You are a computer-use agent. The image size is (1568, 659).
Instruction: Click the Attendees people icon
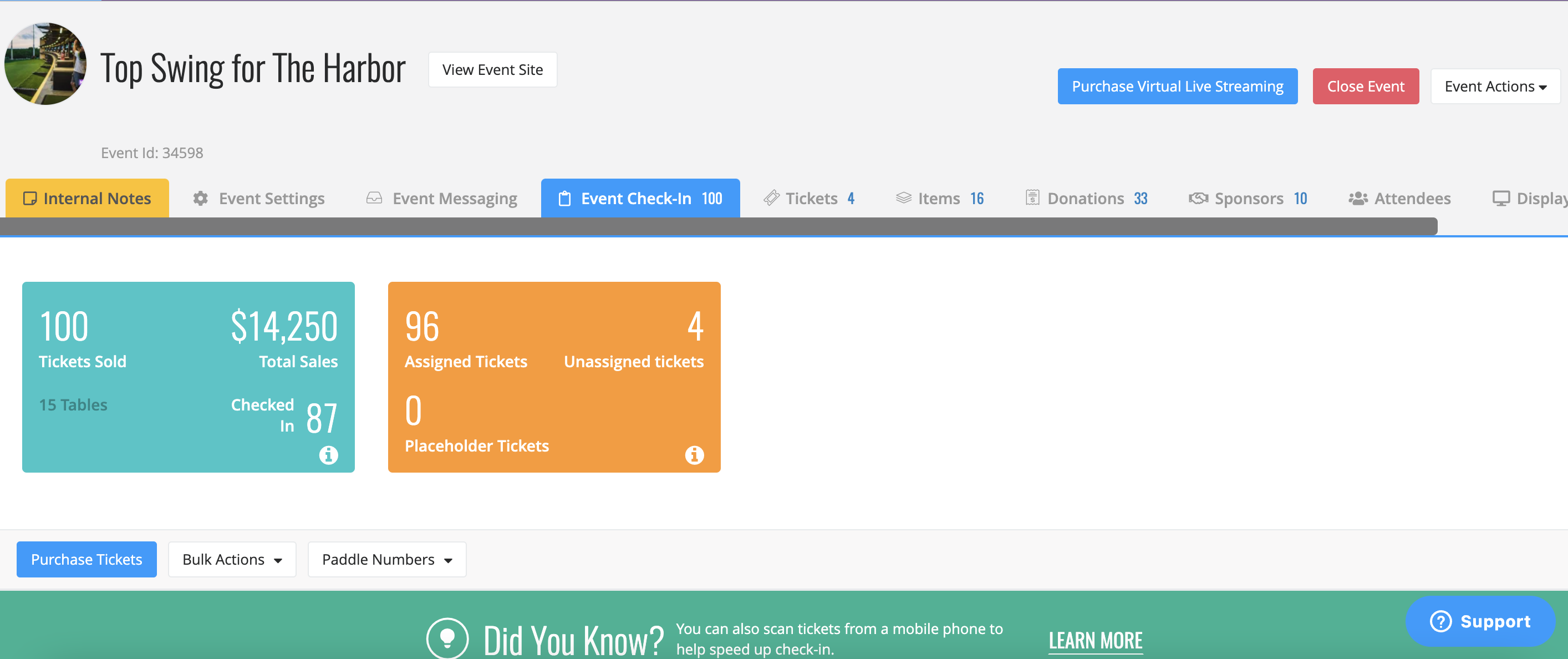coord(1358,199)
